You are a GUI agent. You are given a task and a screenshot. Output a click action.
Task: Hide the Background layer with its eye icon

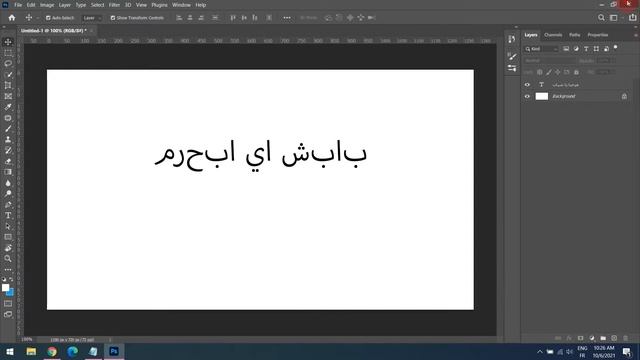click(527, 96)
